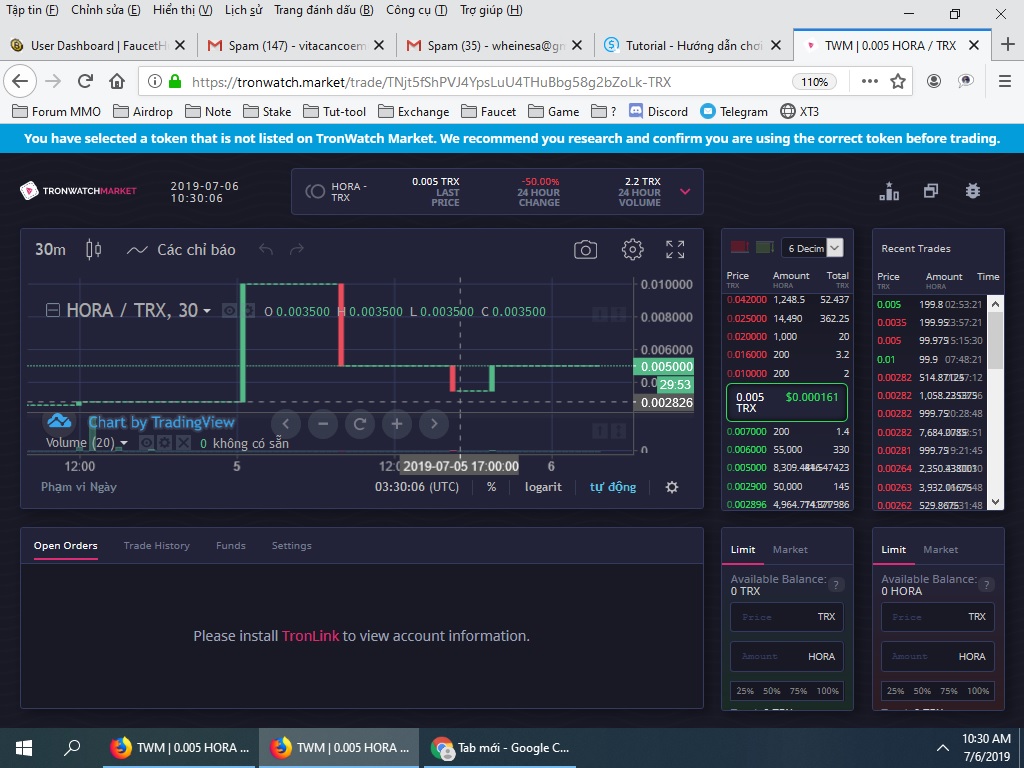Open the Funds tab
1024x768 pixels.
coord(230,546)
